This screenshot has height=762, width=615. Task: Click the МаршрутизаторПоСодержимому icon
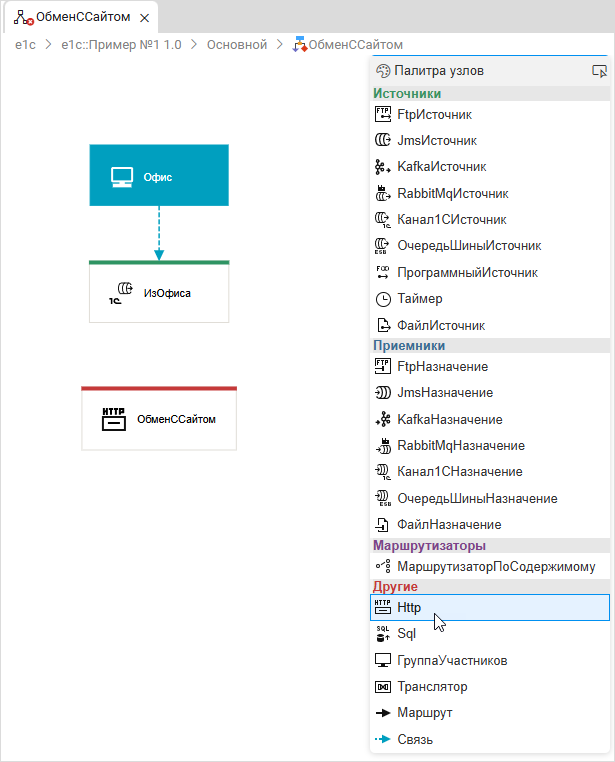[383, 566]
